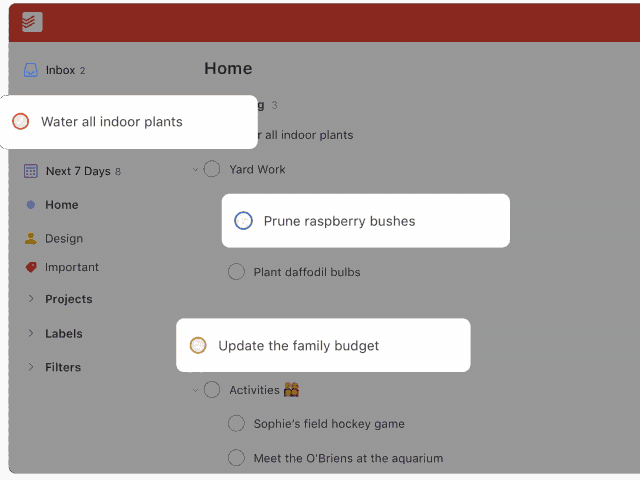Viewport: 640px width, 480px height.
Task: Collapse the Activities subtasks
Action: coord(195,390)
